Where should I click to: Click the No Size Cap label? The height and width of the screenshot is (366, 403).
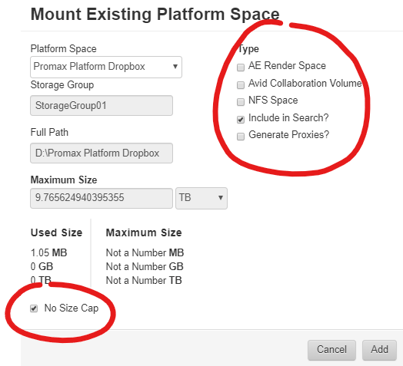pos(71,308)
